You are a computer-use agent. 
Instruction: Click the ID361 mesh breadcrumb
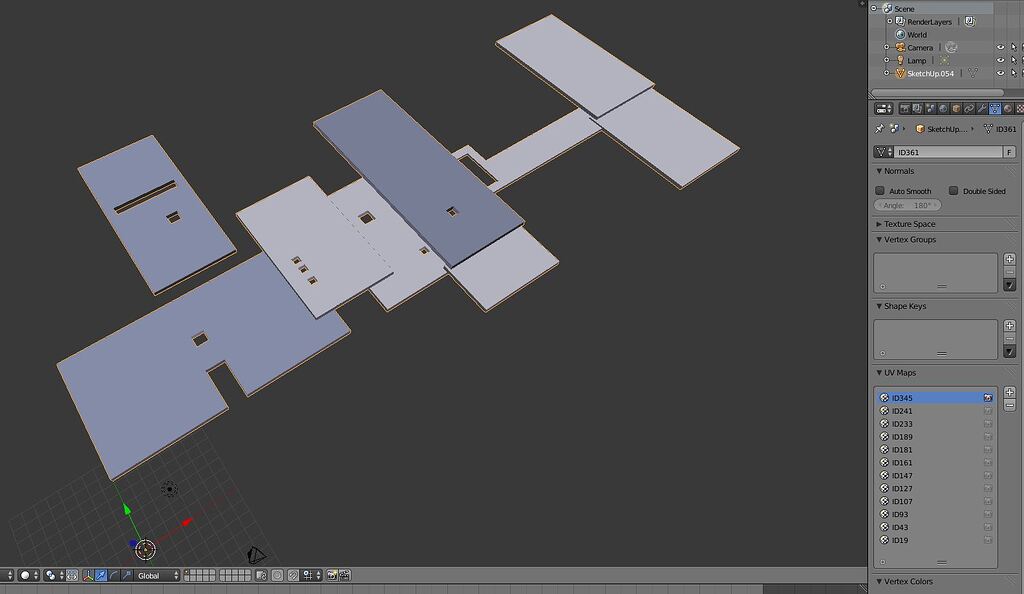click(x=1000, y=129)
